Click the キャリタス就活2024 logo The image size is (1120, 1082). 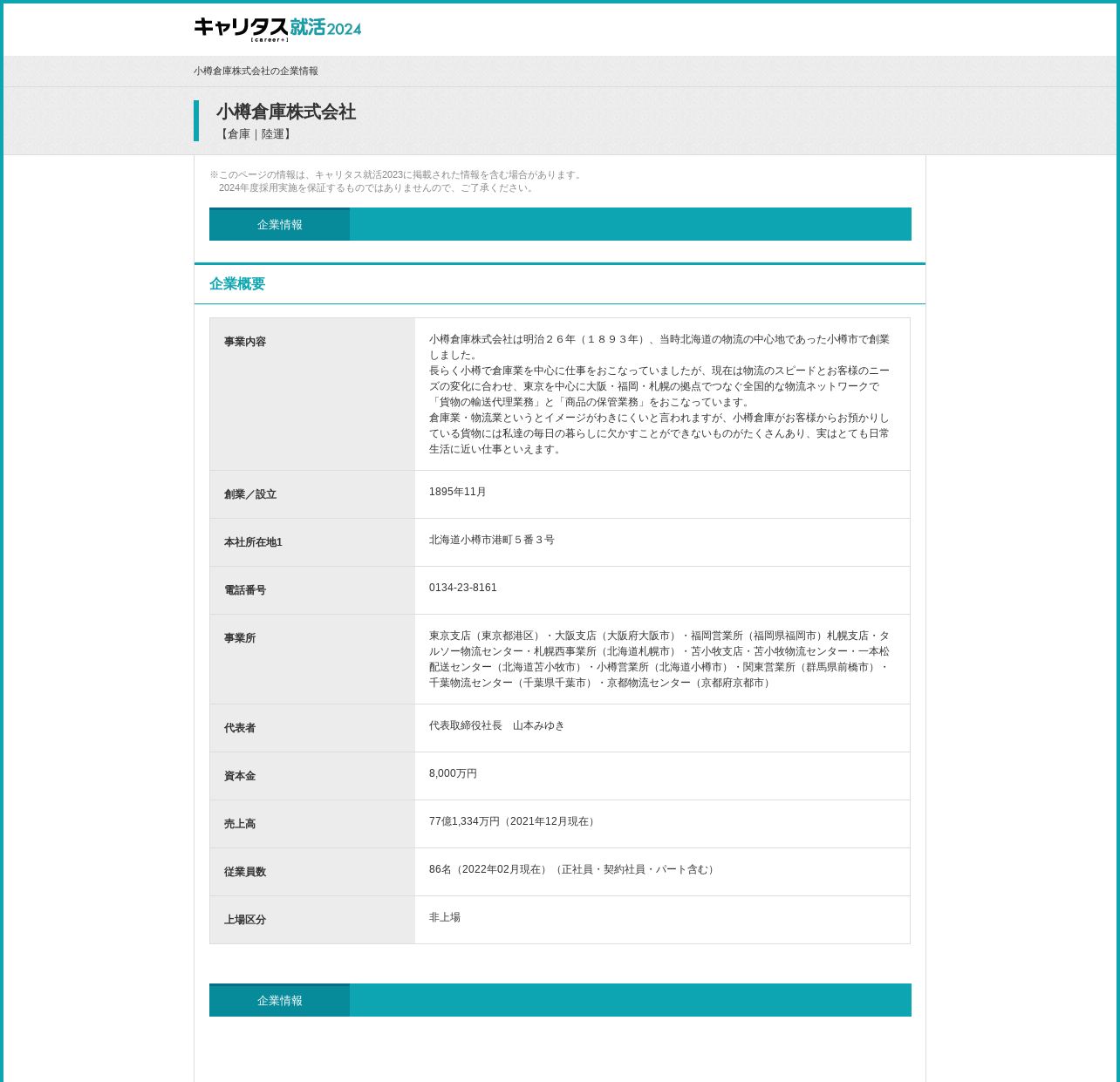tap(277, 30)
